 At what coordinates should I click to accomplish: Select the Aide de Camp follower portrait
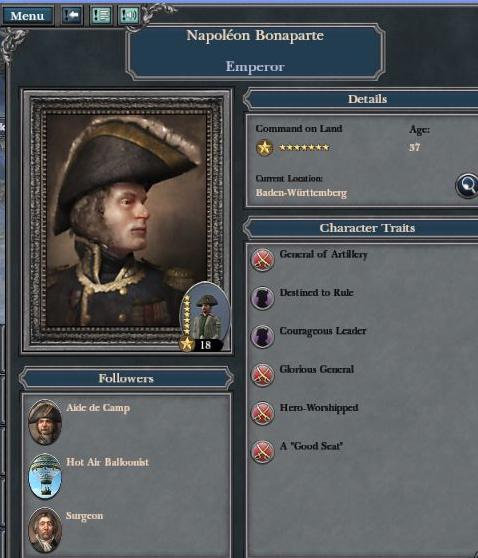(x=45, y=422)
